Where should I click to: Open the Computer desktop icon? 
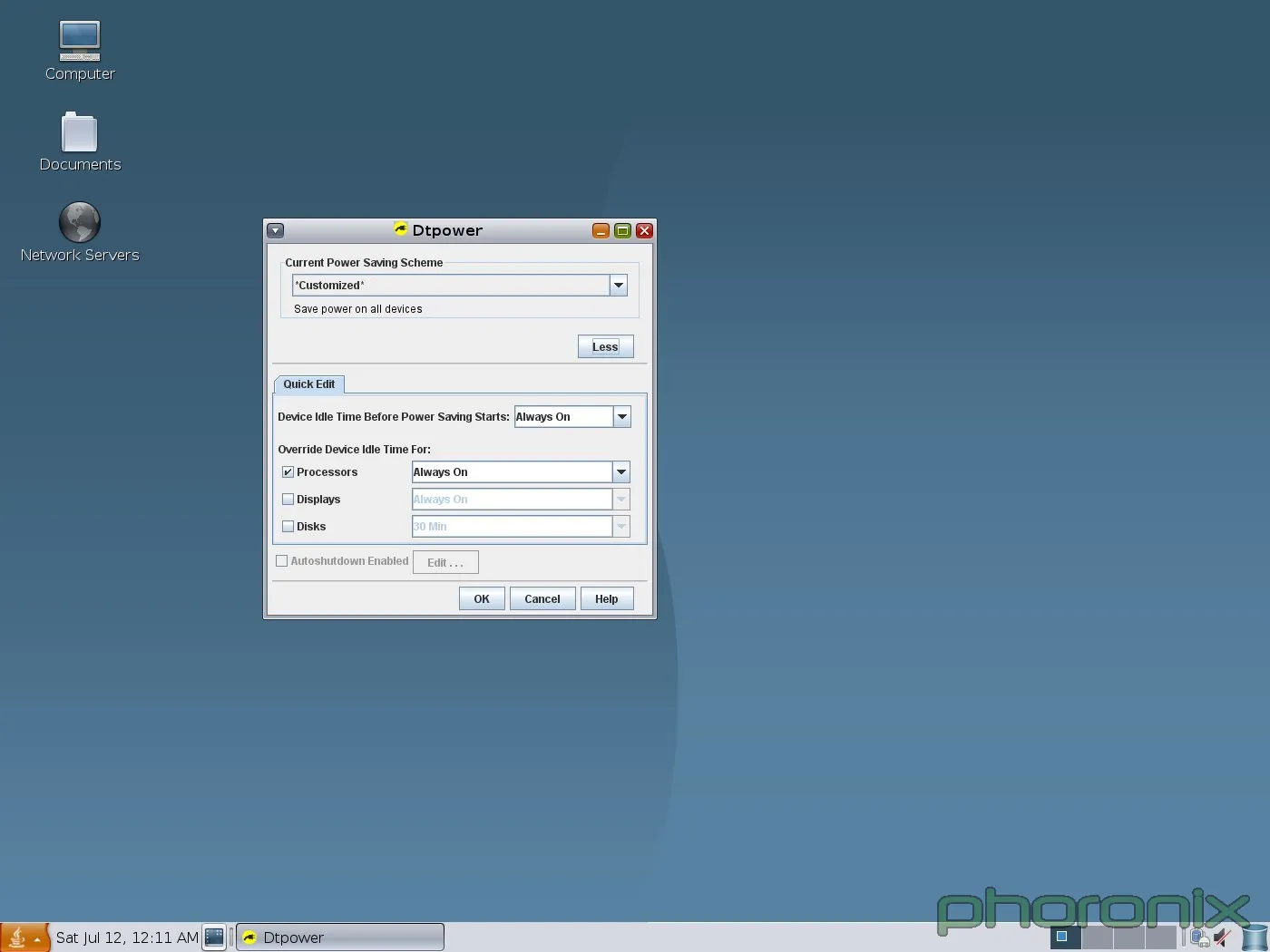pyautogui.click(x=80, y=41)
